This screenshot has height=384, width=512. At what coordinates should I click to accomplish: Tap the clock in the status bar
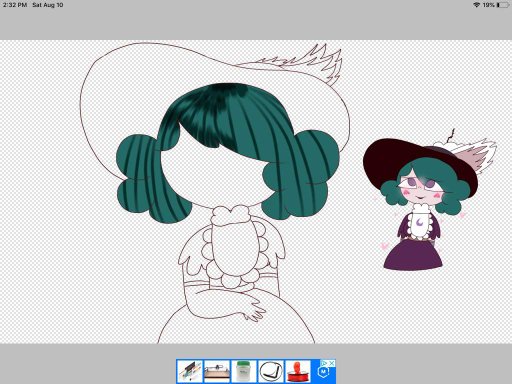[15, 5]
